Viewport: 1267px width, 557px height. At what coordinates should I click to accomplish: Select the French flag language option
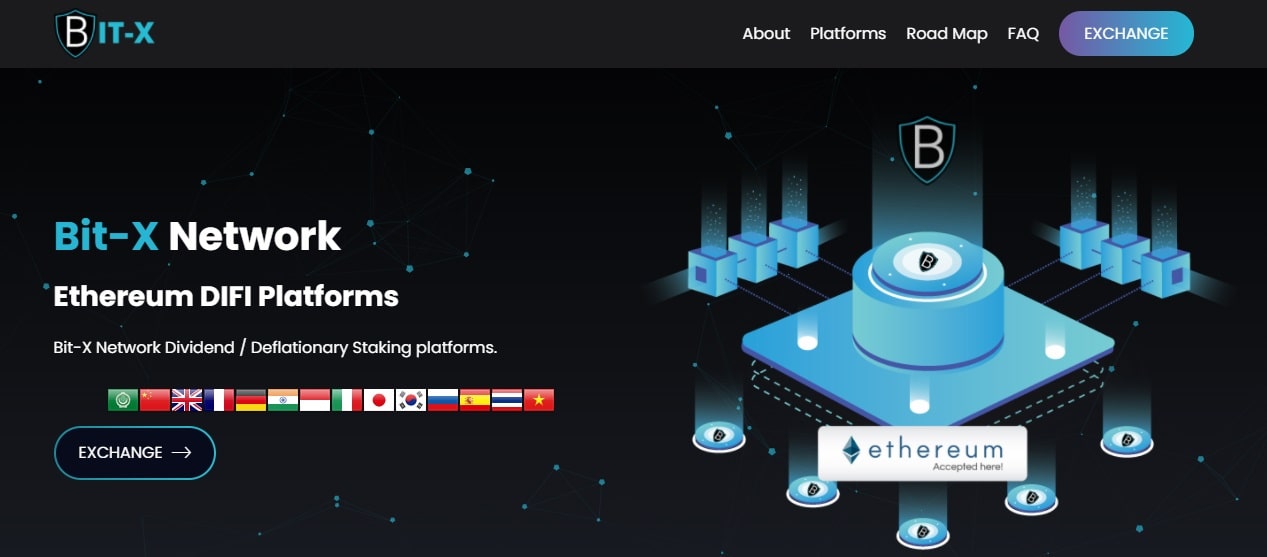[x=219, y=400]
